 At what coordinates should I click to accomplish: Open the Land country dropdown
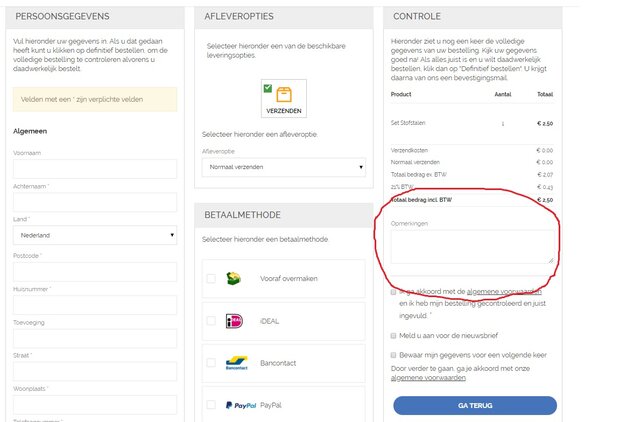coord(95,235)
